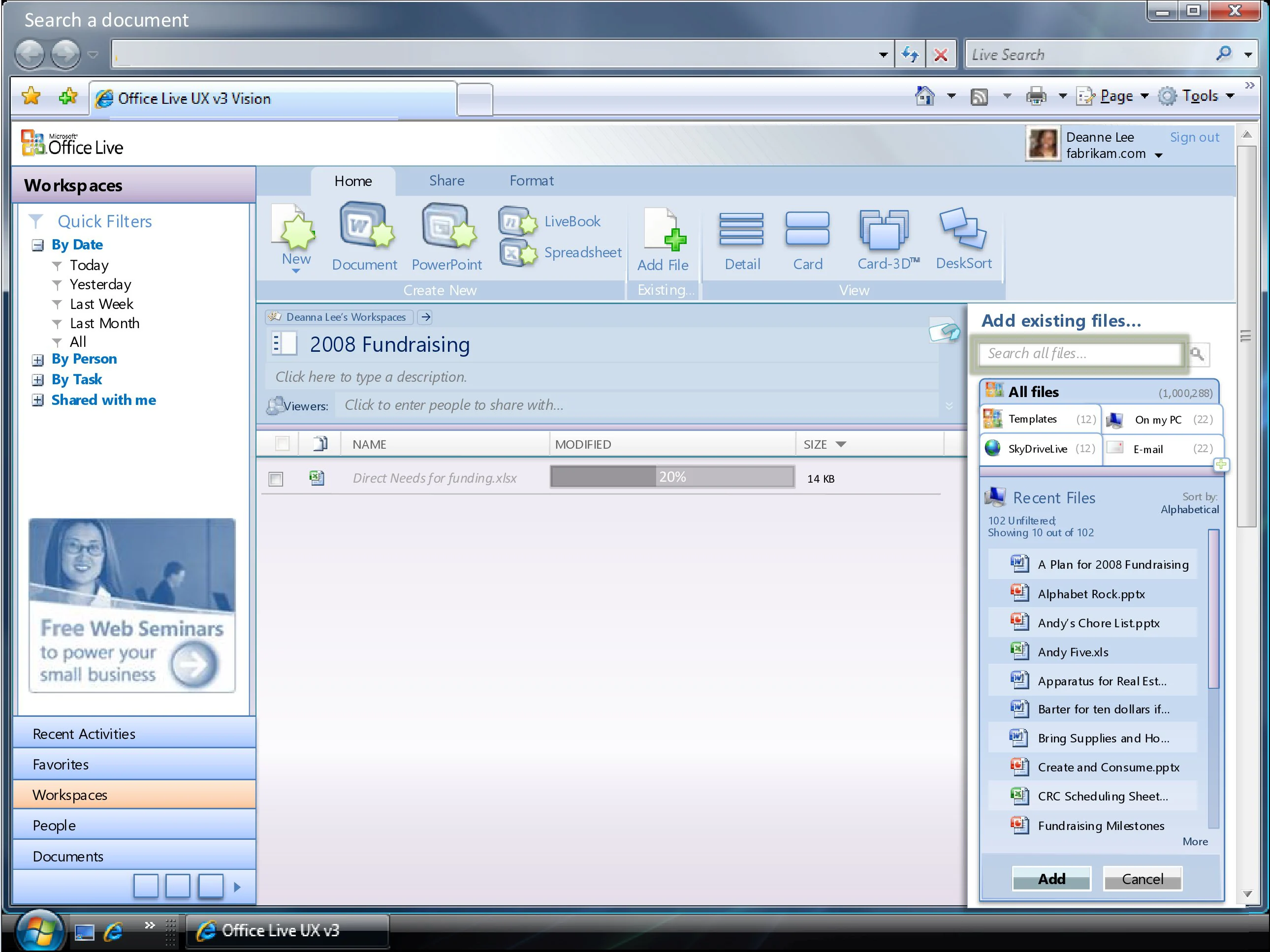Image resolution: width=1270 pixels, height=952 pixels.
Task: Expand the By Task filter group
Action: pyautogui.click(x=37, y=380)
